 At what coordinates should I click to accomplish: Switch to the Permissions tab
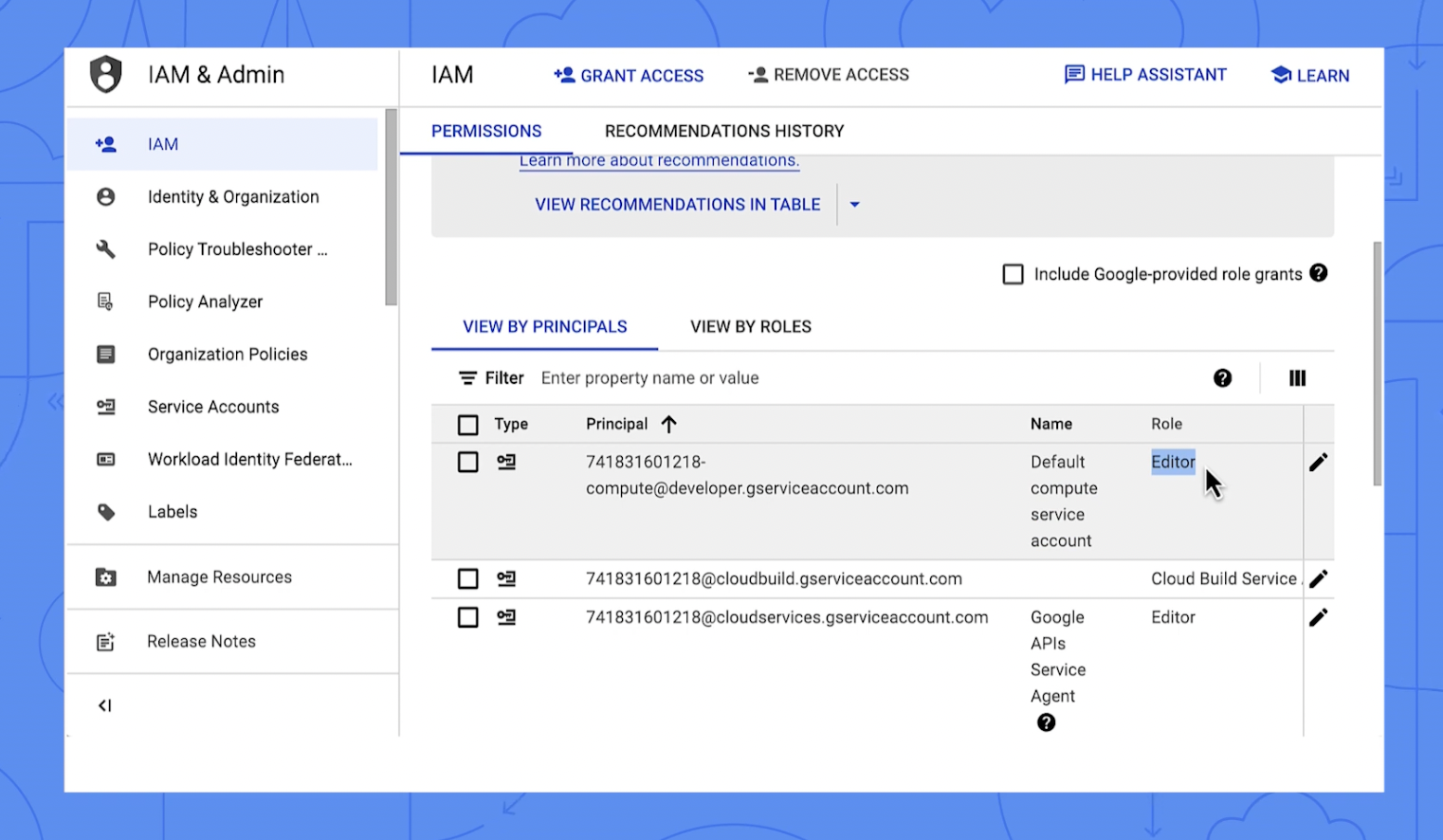pos(486,131)
